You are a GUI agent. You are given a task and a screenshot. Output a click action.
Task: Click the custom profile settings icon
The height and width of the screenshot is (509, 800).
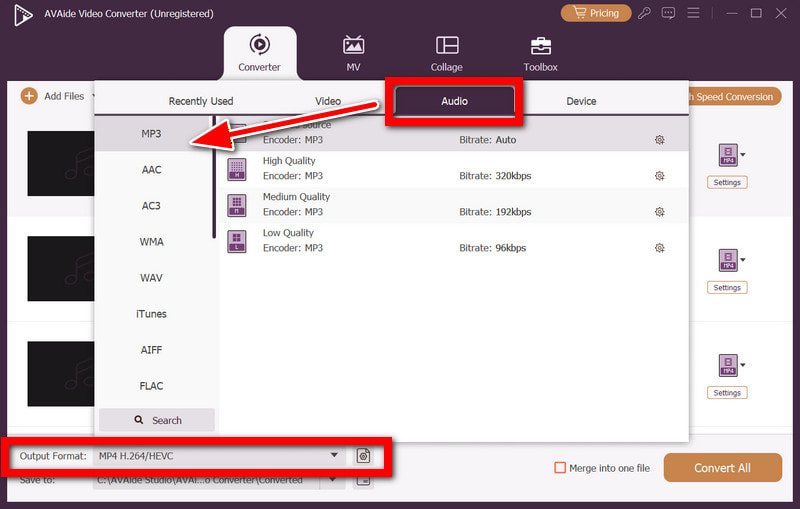click(363, 455)
